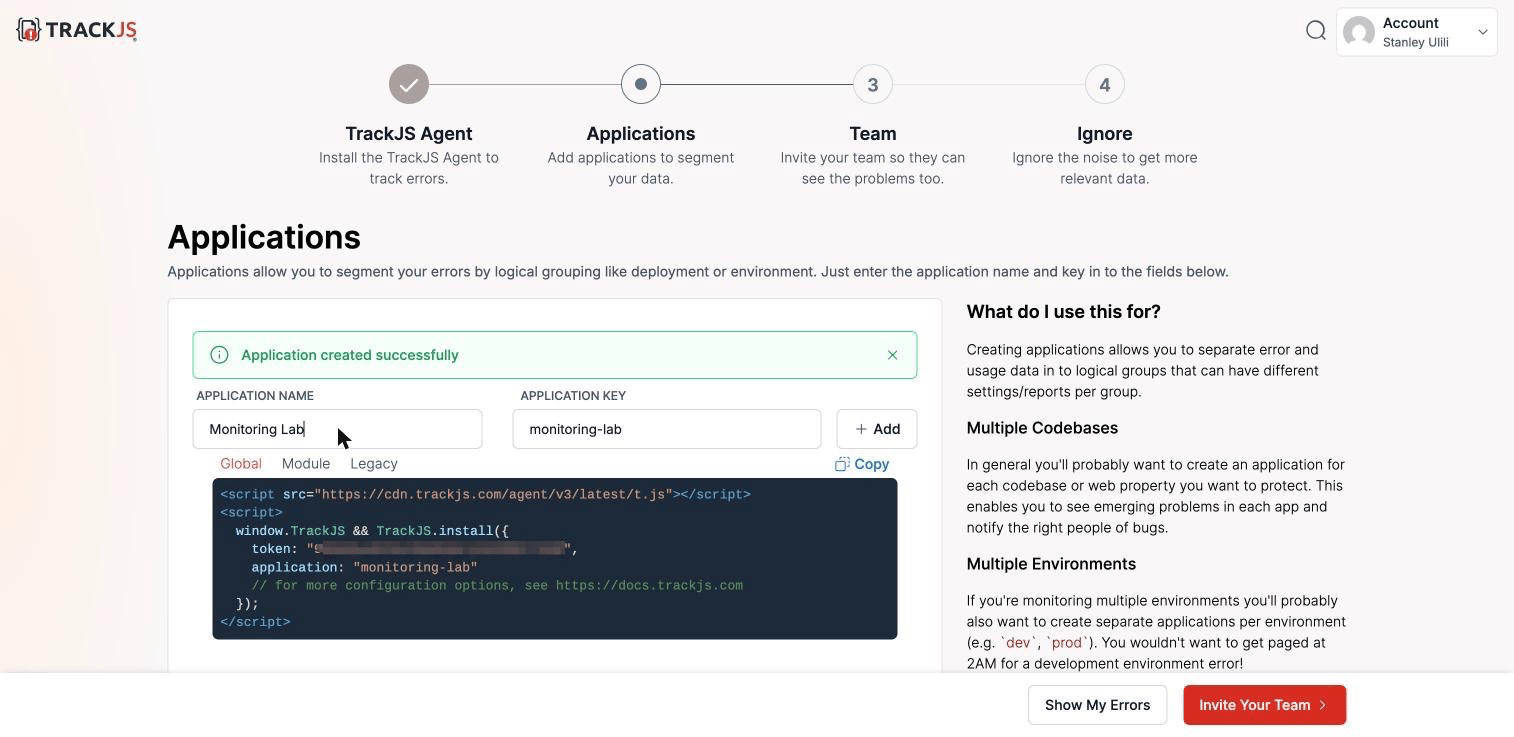The image size is (1514, 737).
Task: Focus the Application Name input field
Action: (x=338, y=429)
